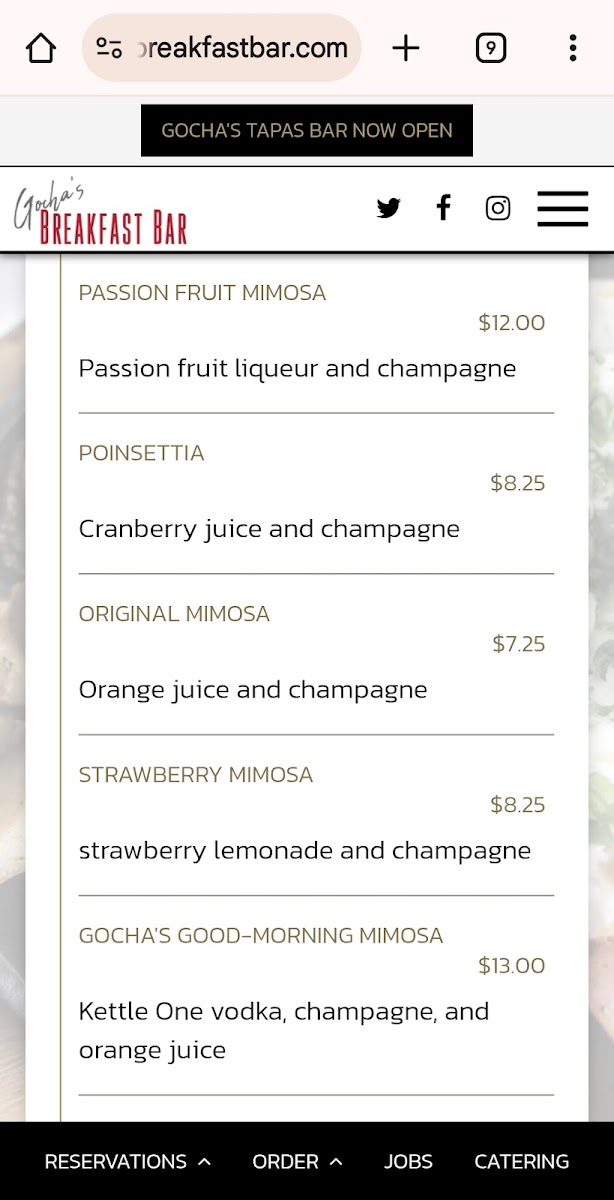Tap the browser home icon
This screenshot has height=1200, width=614.
click(x=41, y=48)
